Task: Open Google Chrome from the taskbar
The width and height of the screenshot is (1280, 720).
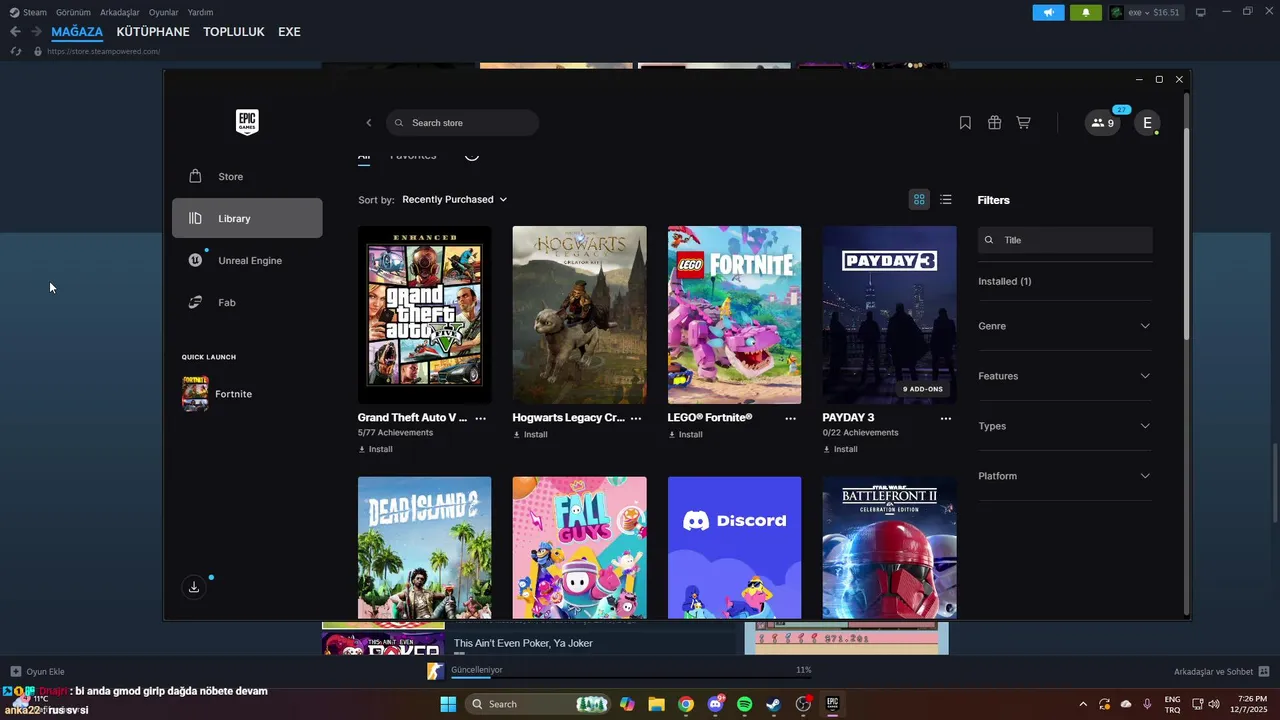Action: tap(686, 704)
